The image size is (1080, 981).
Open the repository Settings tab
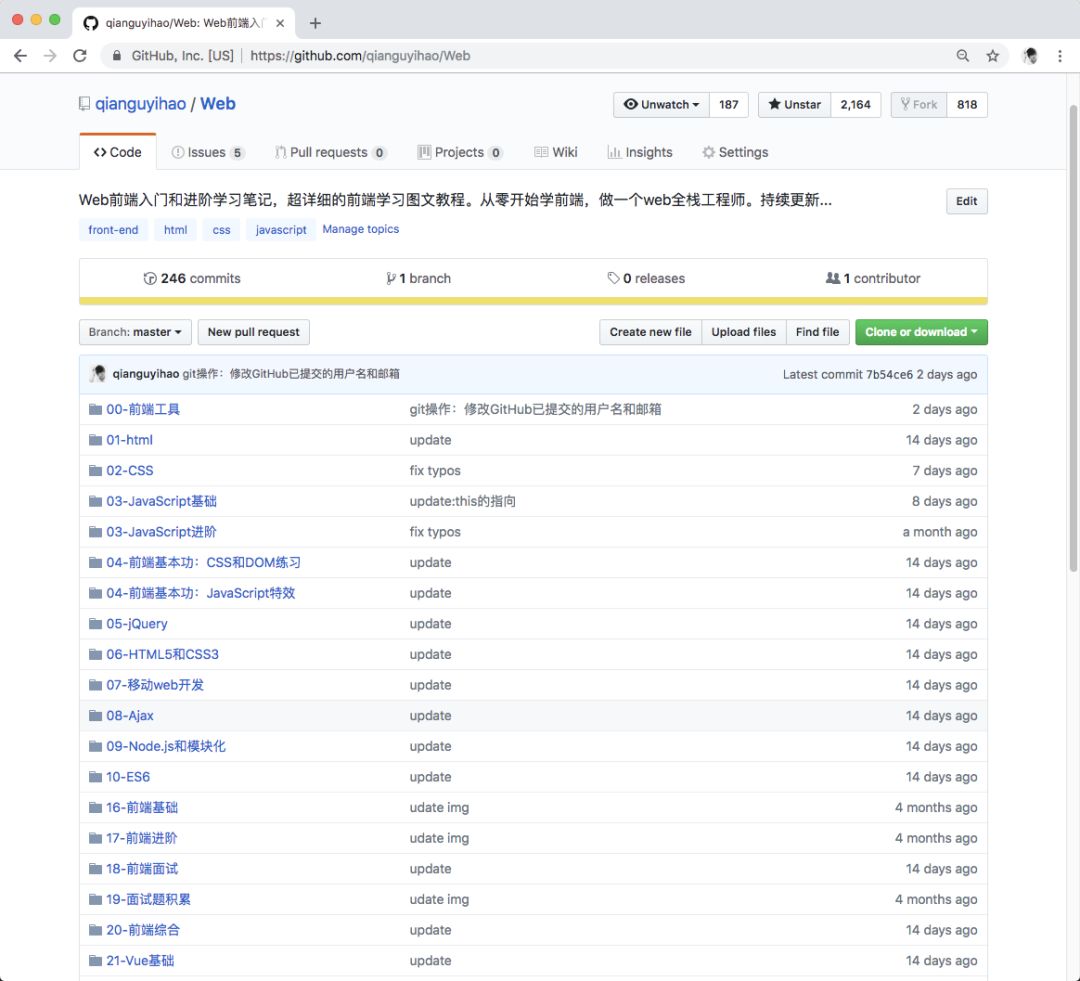(x=735, y=152)
